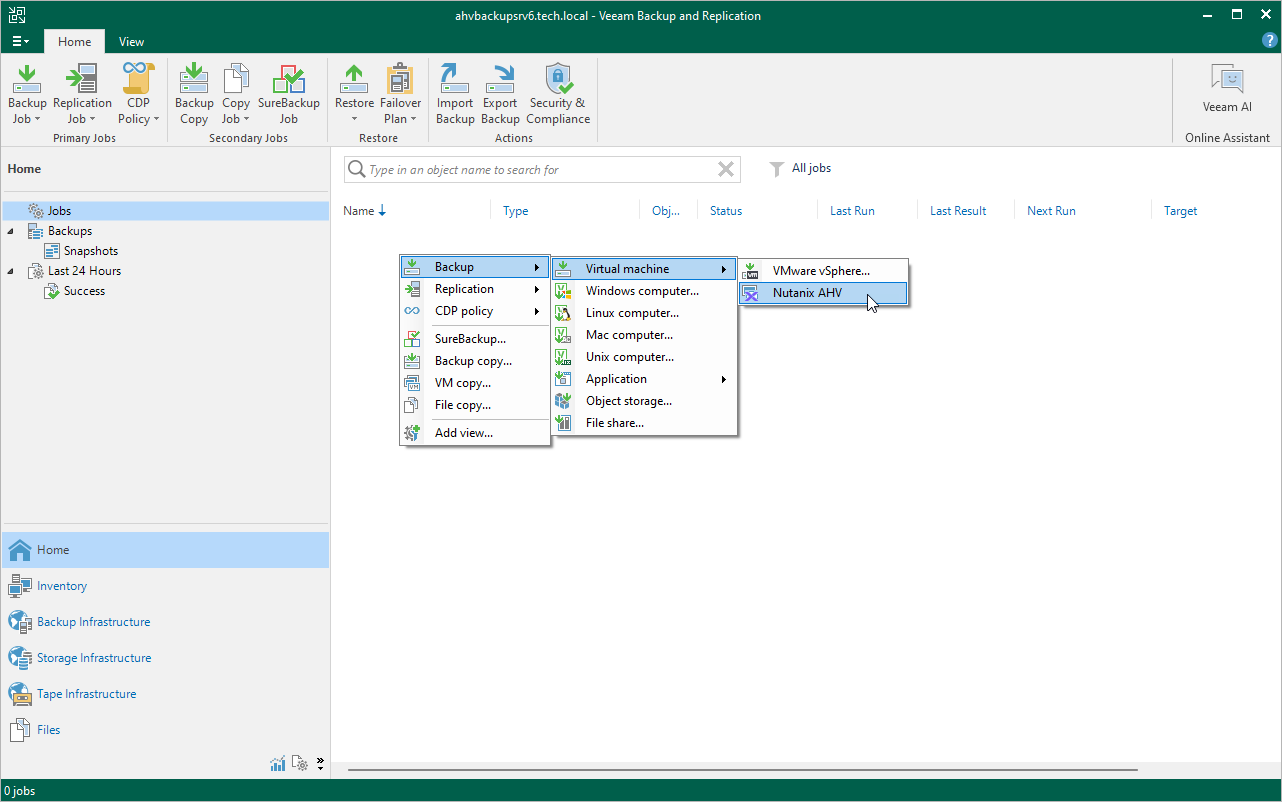Select Last 24 Hours tree node

tap(85, 271)
